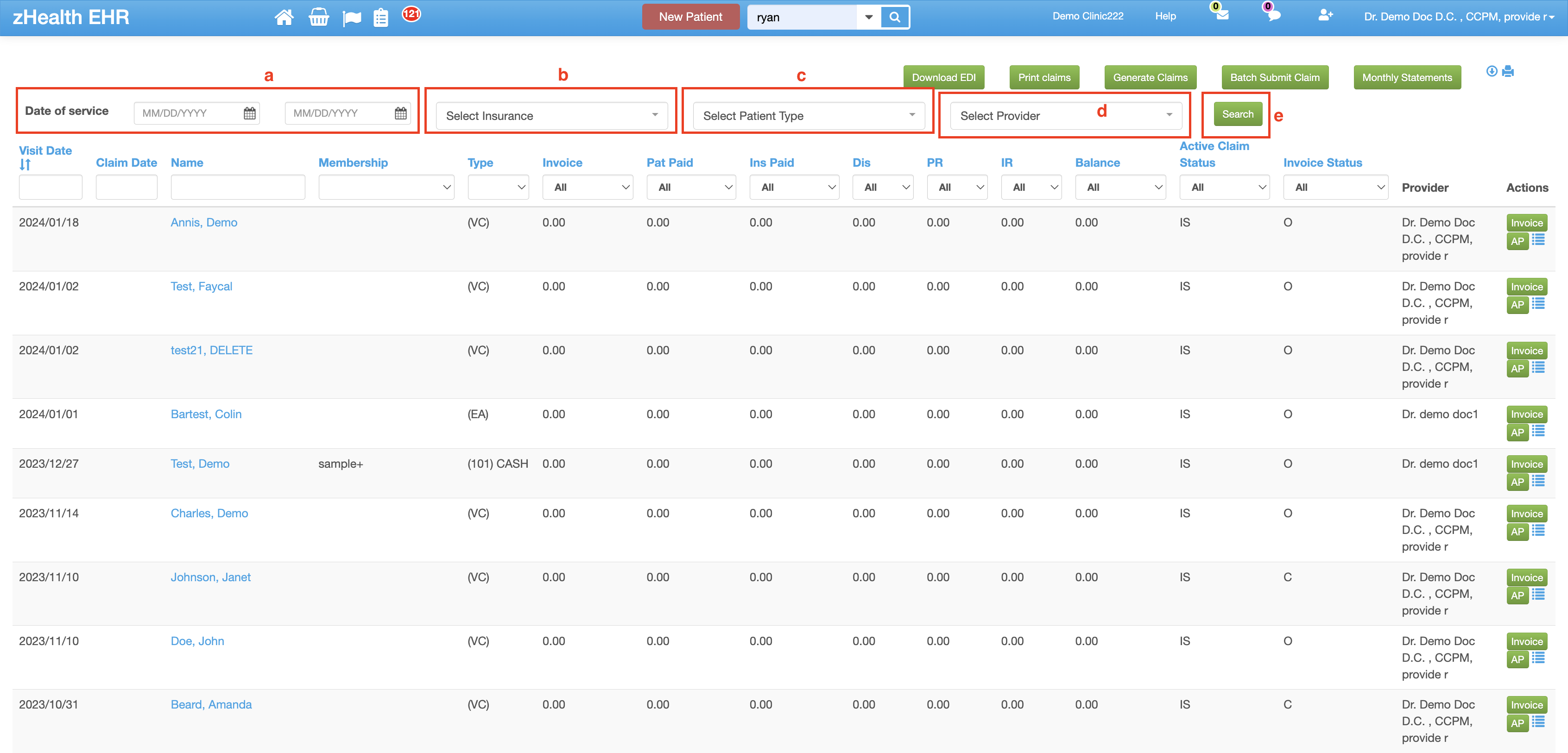Open the Help menu

pos(1165,16)
